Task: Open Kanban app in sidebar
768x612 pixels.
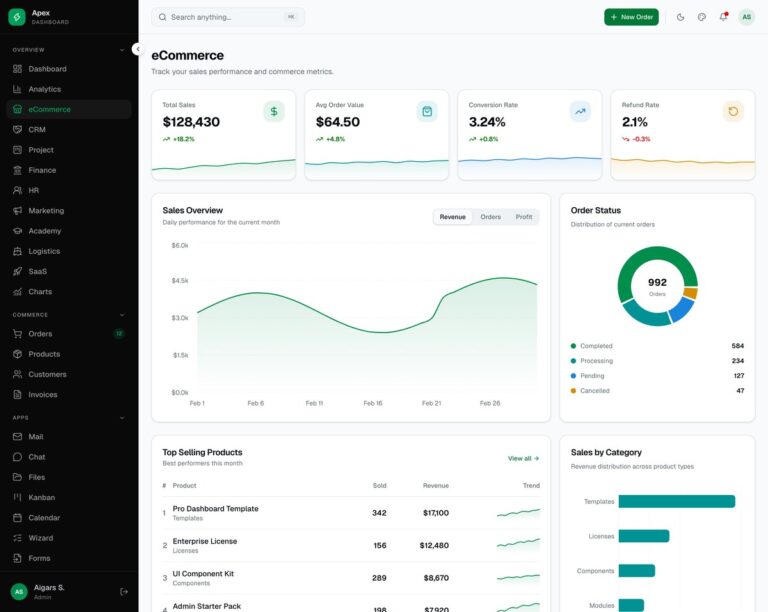Action: (69, 497)
